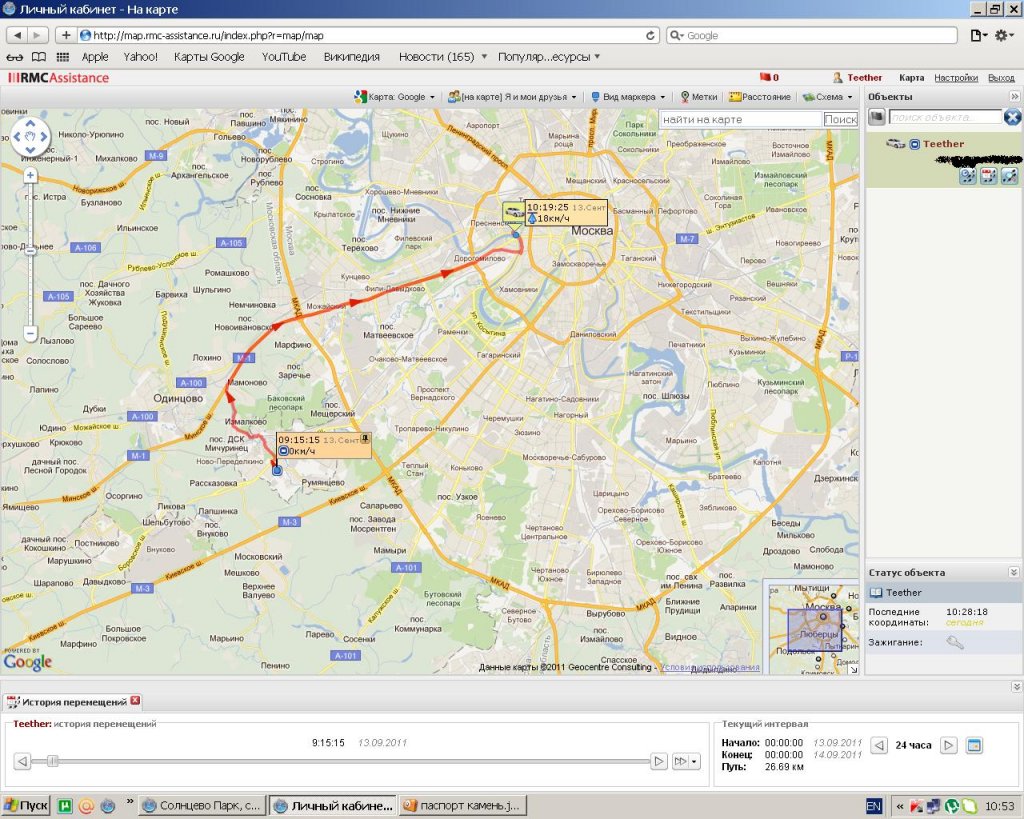Select the История перемещений tab
The width and height of the screenshot is (1024, 819).
pyautogui.click(x=74, y=702)
